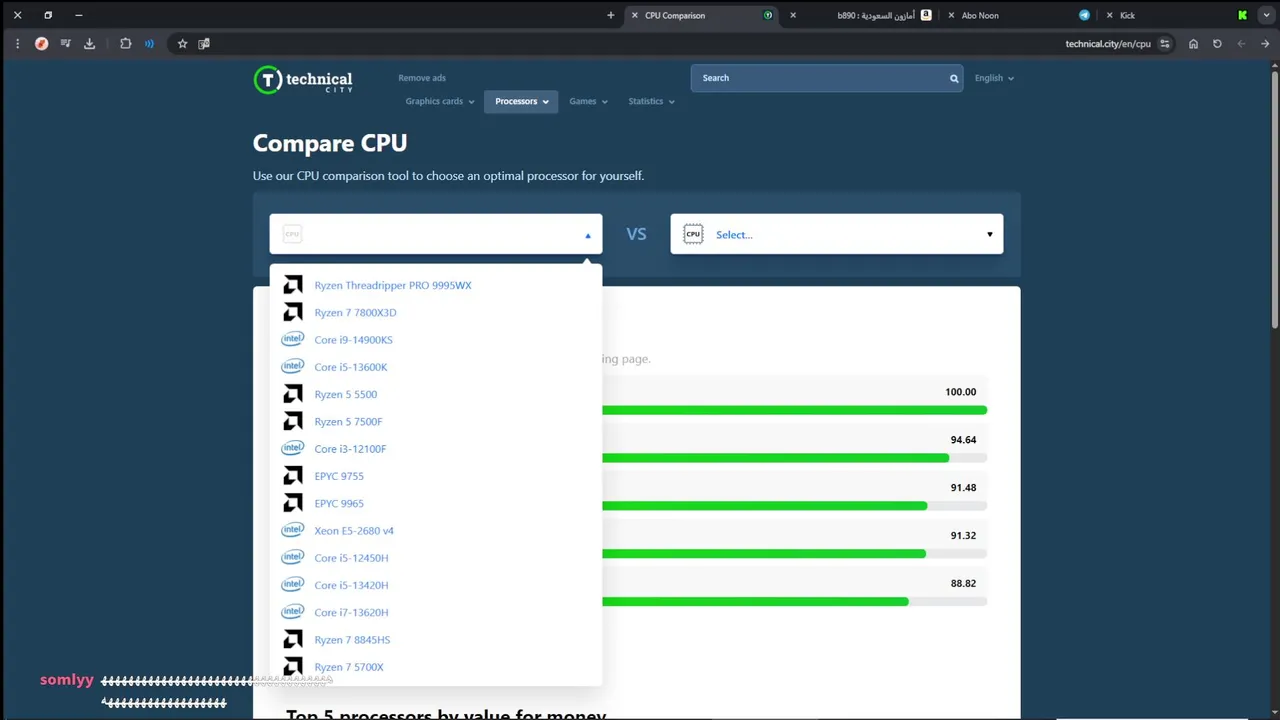The width and height of the screenshot is (1280, 720).
Task: Open the Statistics menu
Action: [651, 101]
